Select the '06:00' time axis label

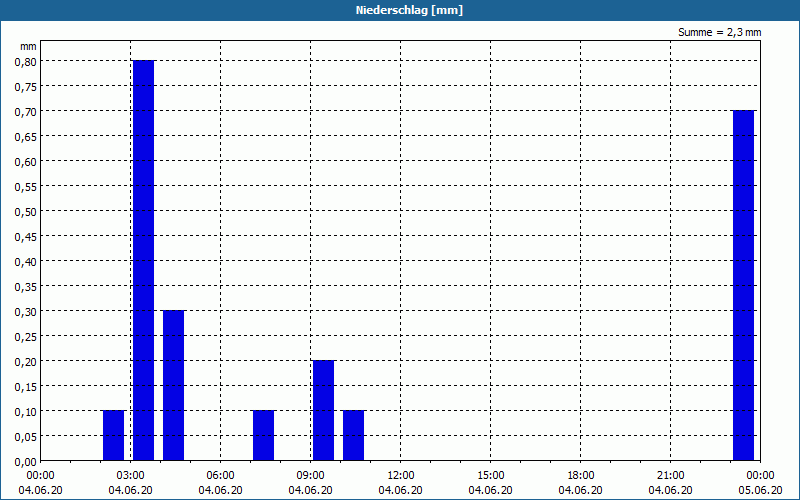coord(220,476)
